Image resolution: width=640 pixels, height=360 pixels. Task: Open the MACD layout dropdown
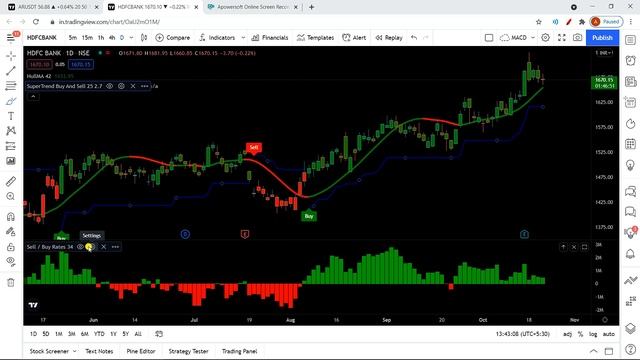click(x=533, y=38)
